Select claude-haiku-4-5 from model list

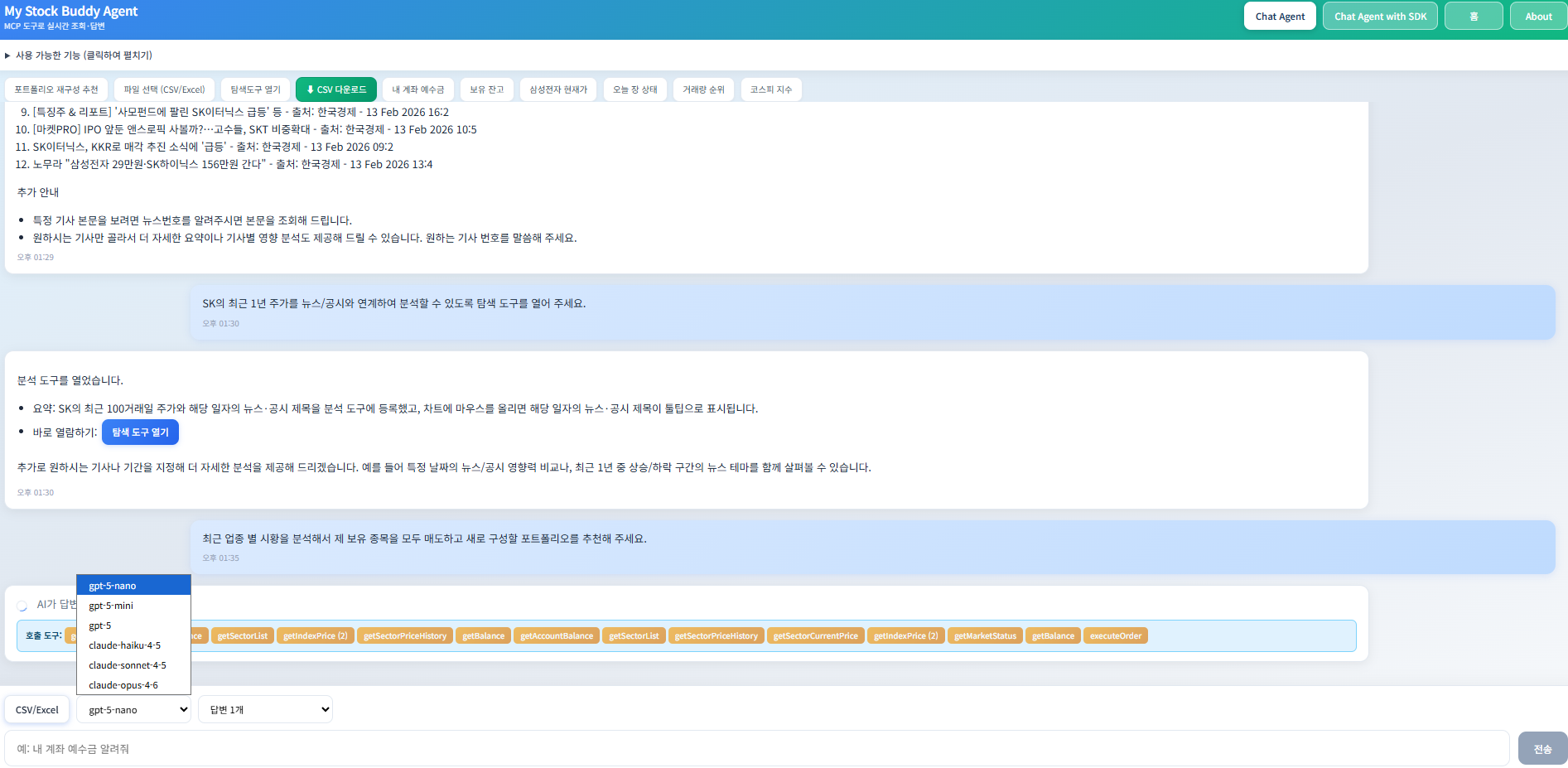(x=124, y=645)
